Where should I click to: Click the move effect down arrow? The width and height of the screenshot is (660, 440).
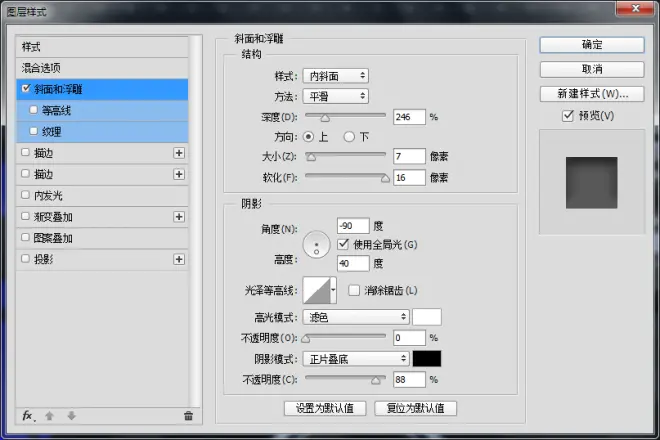coord(72,416)
